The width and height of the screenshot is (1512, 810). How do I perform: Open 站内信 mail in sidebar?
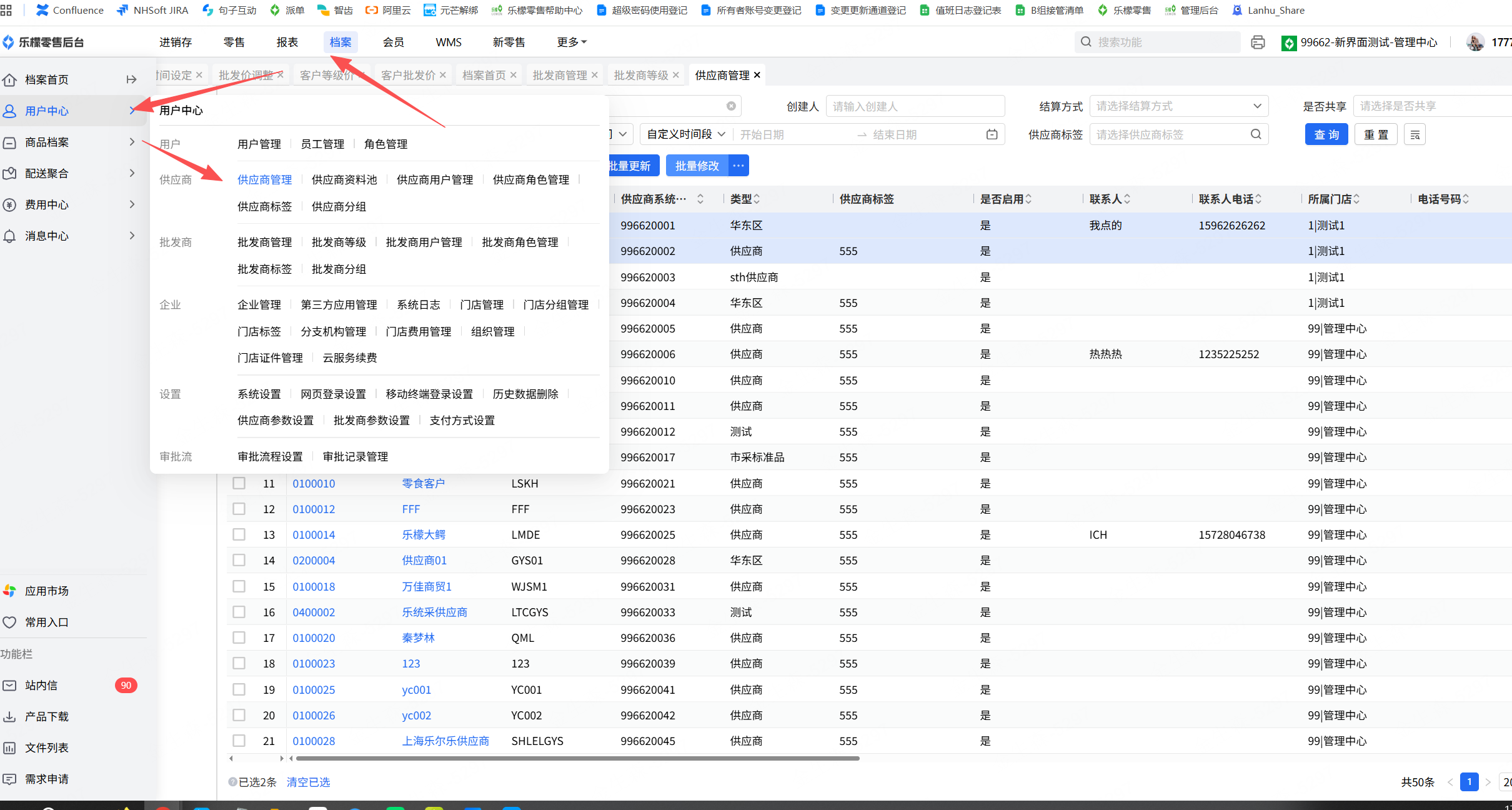(x=41, y=685)
